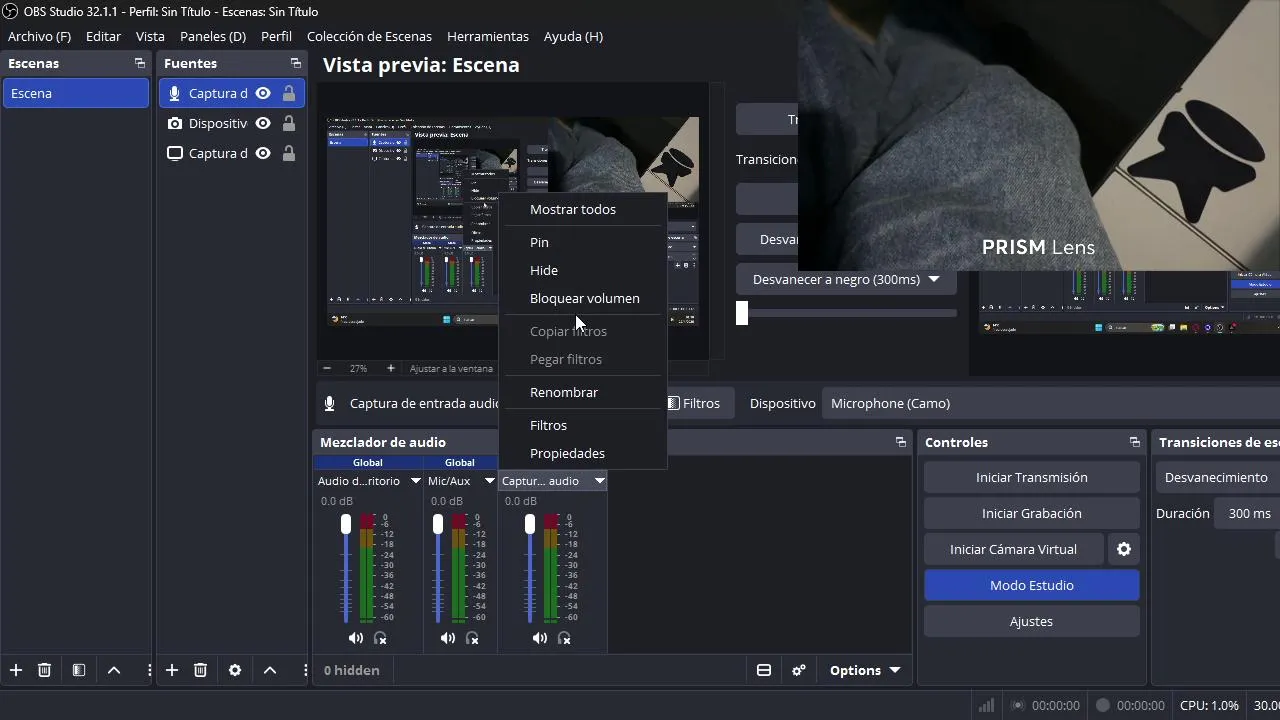Open Colección de Escenas menu

coord(369,36)
